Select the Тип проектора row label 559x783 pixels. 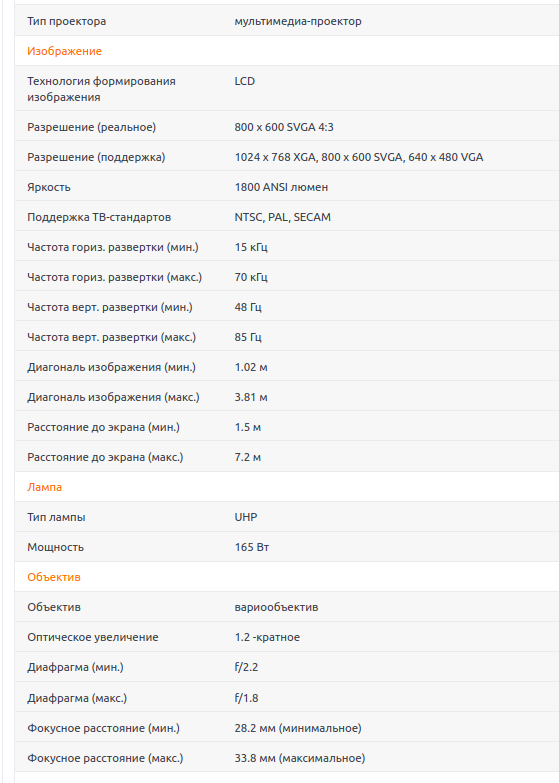tap(66, 21)
